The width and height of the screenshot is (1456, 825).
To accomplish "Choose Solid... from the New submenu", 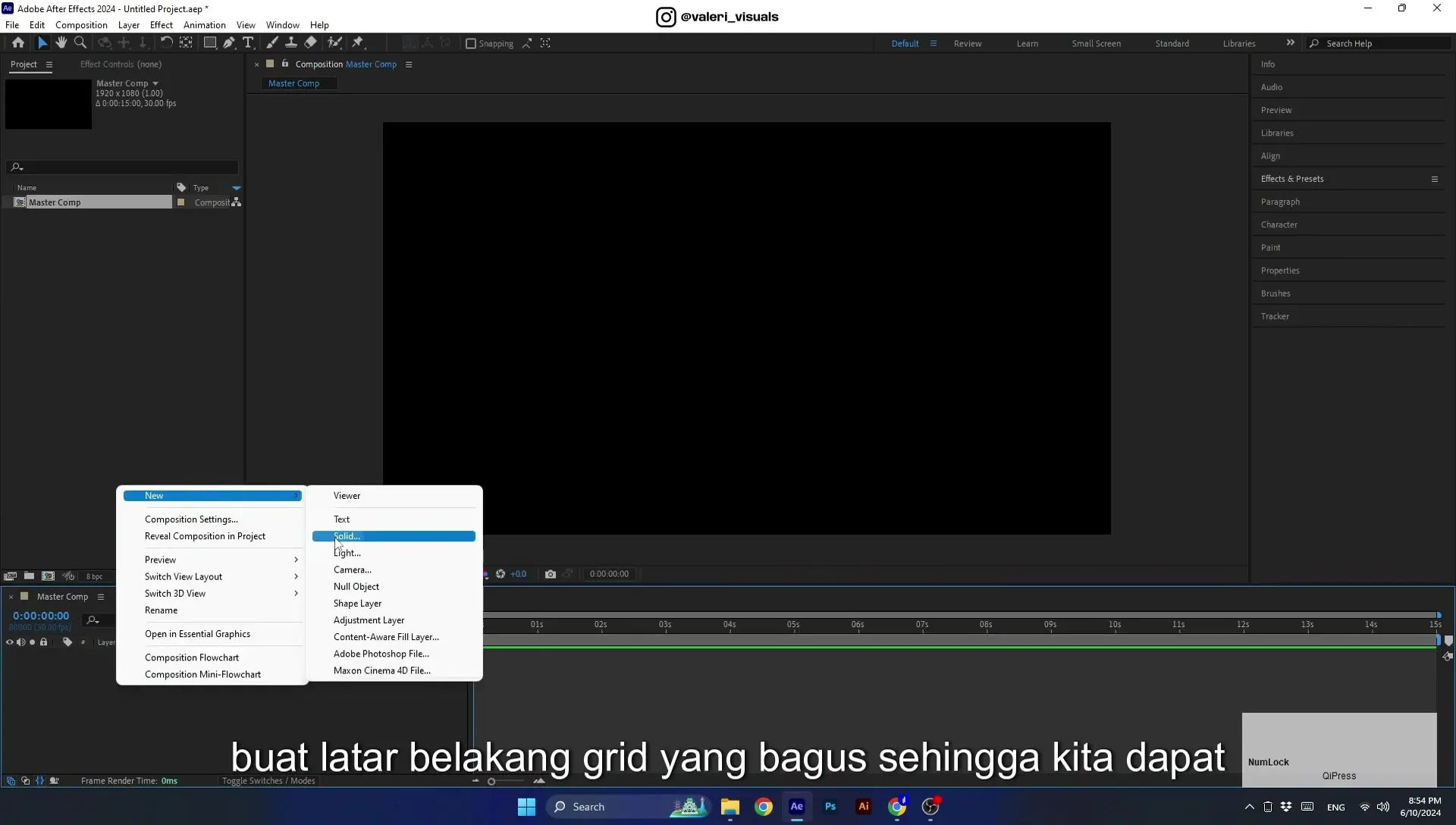I will pyautogui.click(x=394, y=536).
